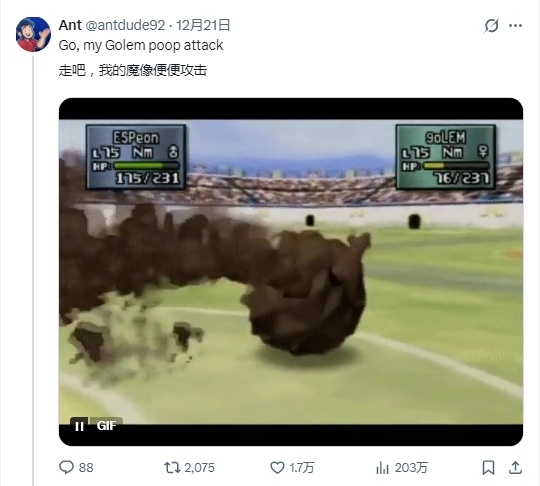
Task: Click the reply speech bubble icon
Action: [x=66, y=467]
